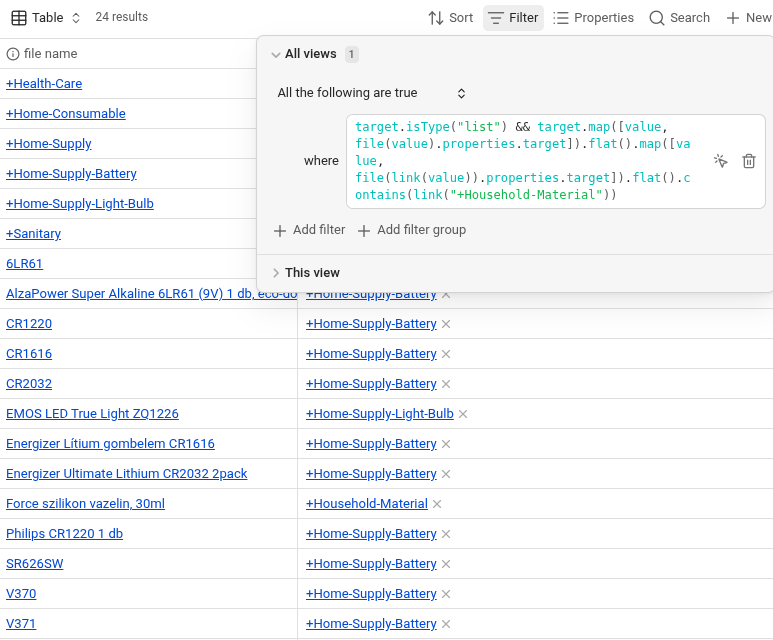This screenshot has width=773, height=640.
Task: Add a new filter
Action: [x=309, y=230]
